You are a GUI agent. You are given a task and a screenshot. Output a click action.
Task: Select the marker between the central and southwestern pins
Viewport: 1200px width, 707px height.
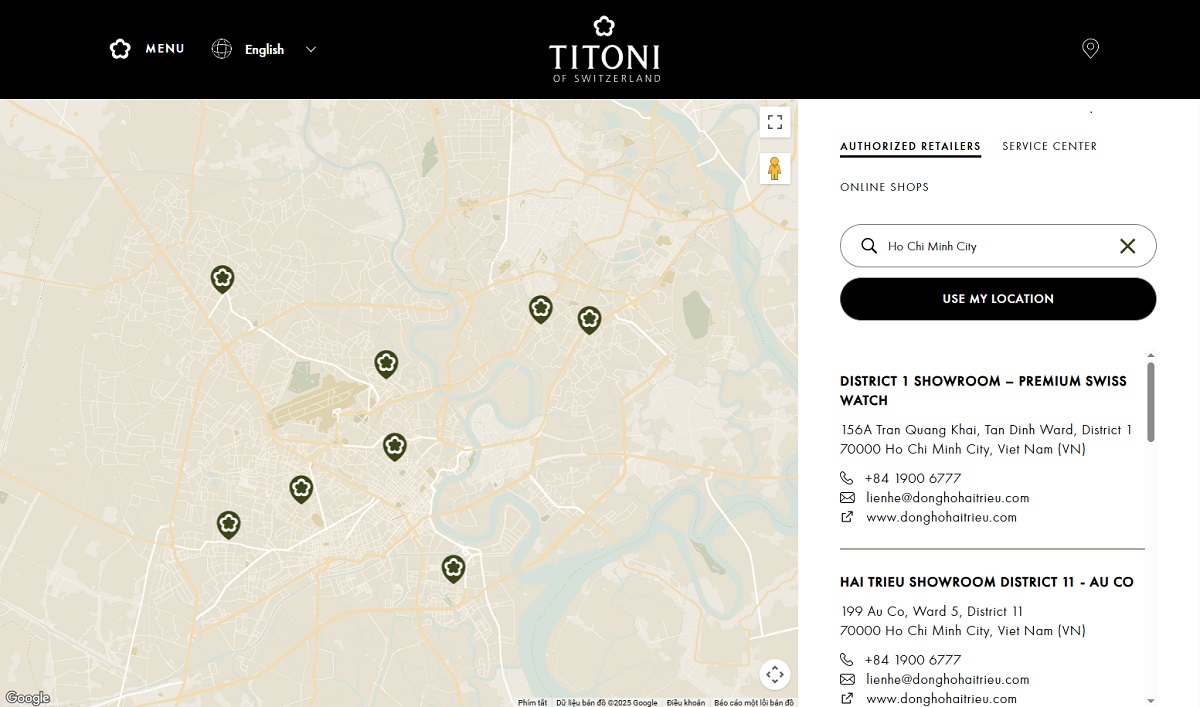301,489
